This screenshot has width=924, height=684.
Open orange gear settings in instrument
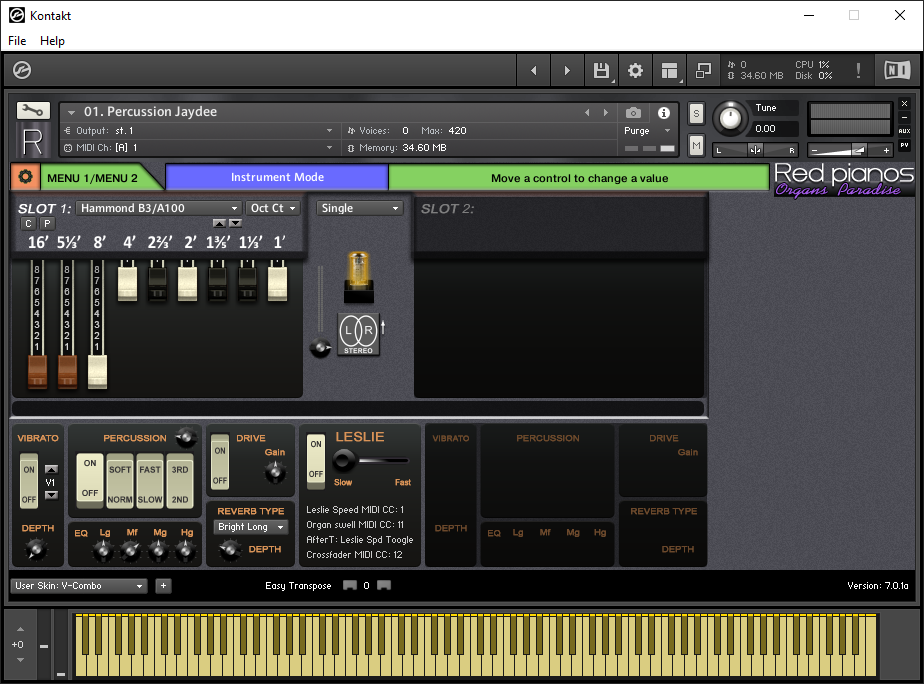[25, 177]
